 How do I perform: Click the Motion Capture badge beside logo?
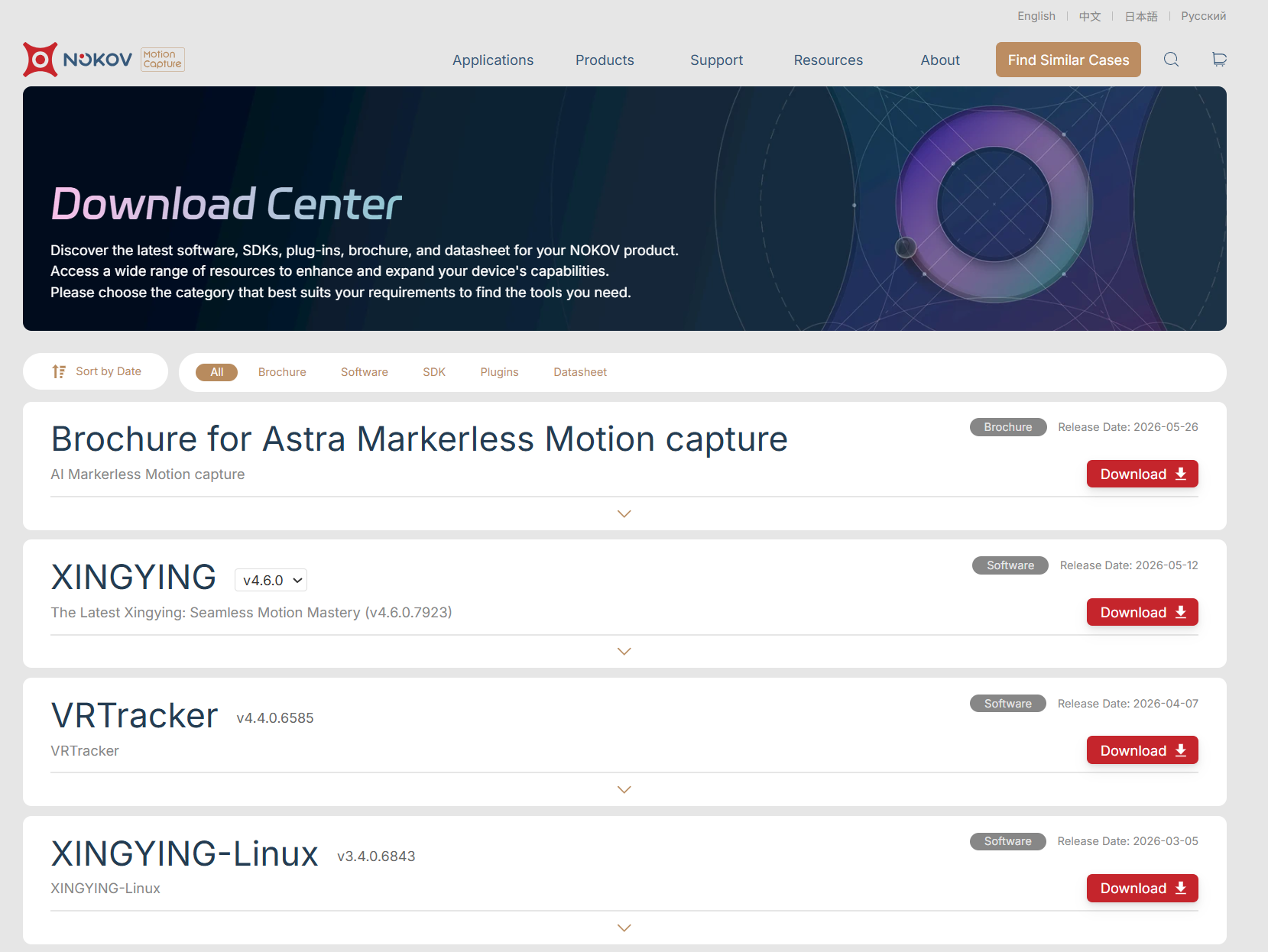click(163, 60)
